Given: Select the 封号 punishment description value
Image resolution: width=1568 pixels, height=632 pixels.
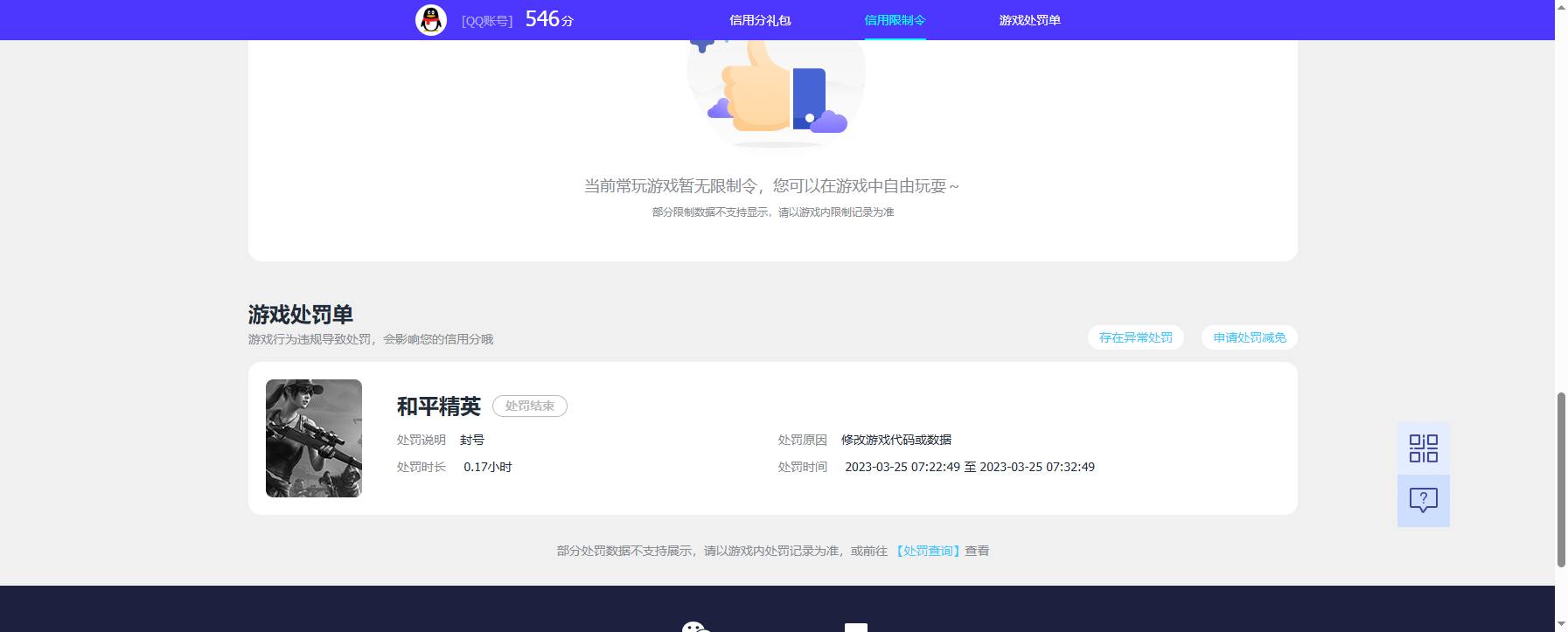Looking at the screenshot, I should click(472, 440).
